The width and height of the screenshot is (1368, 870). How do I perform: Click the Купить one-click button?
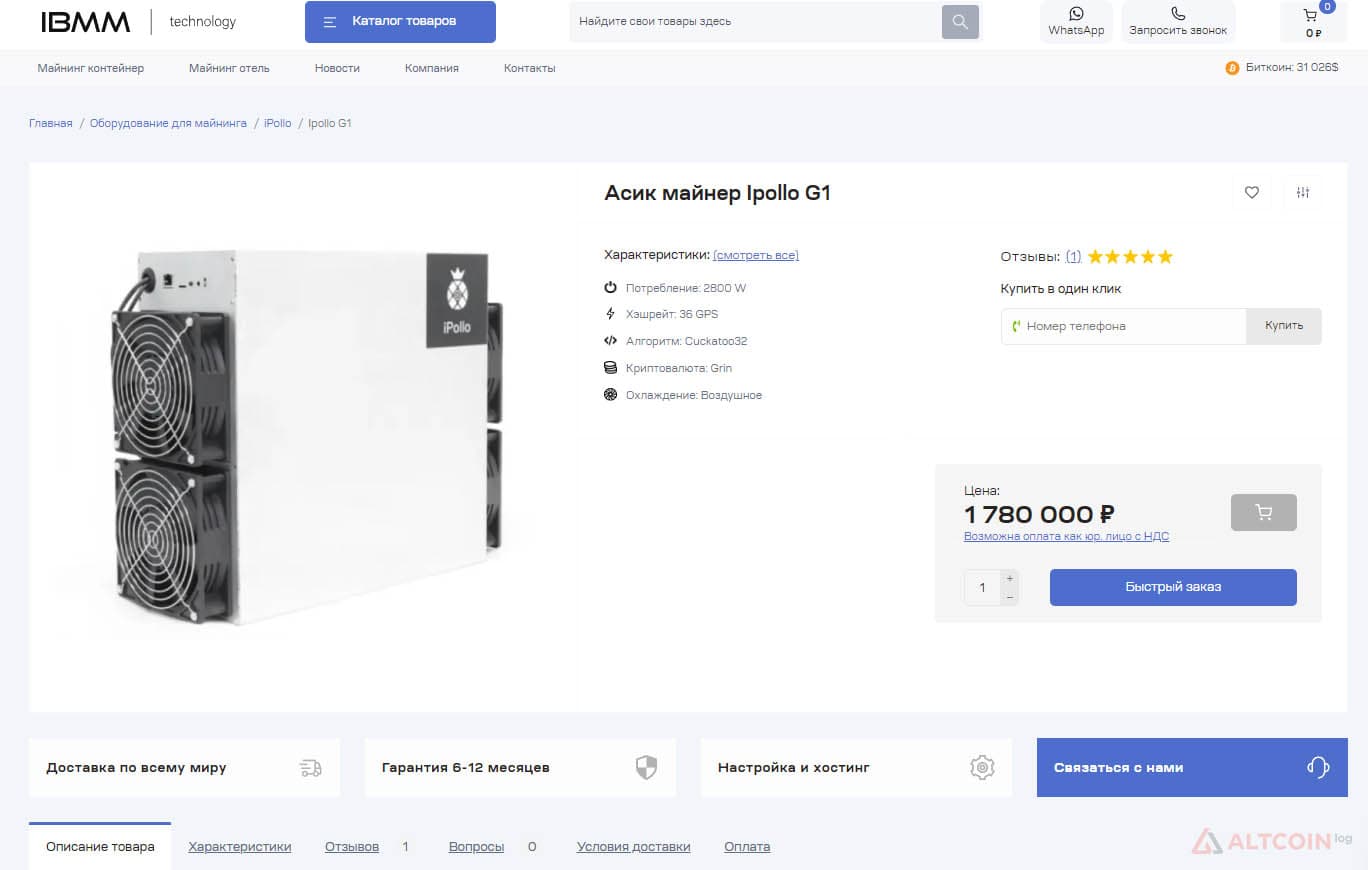click(1284, 326)
